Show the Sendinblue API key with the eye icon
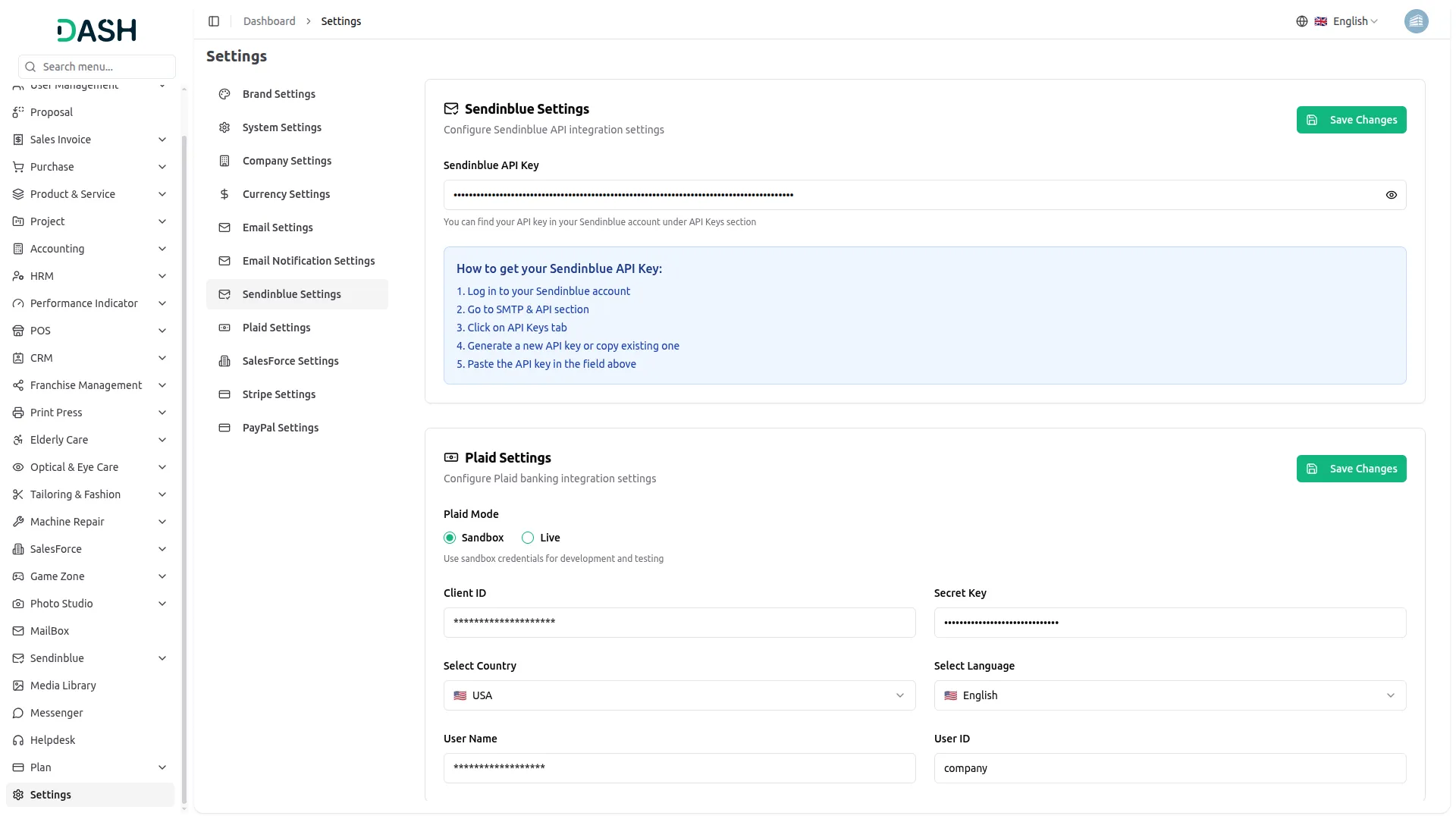The width and height of the screenshot is (1456, 819). (x=1391, y=195)
